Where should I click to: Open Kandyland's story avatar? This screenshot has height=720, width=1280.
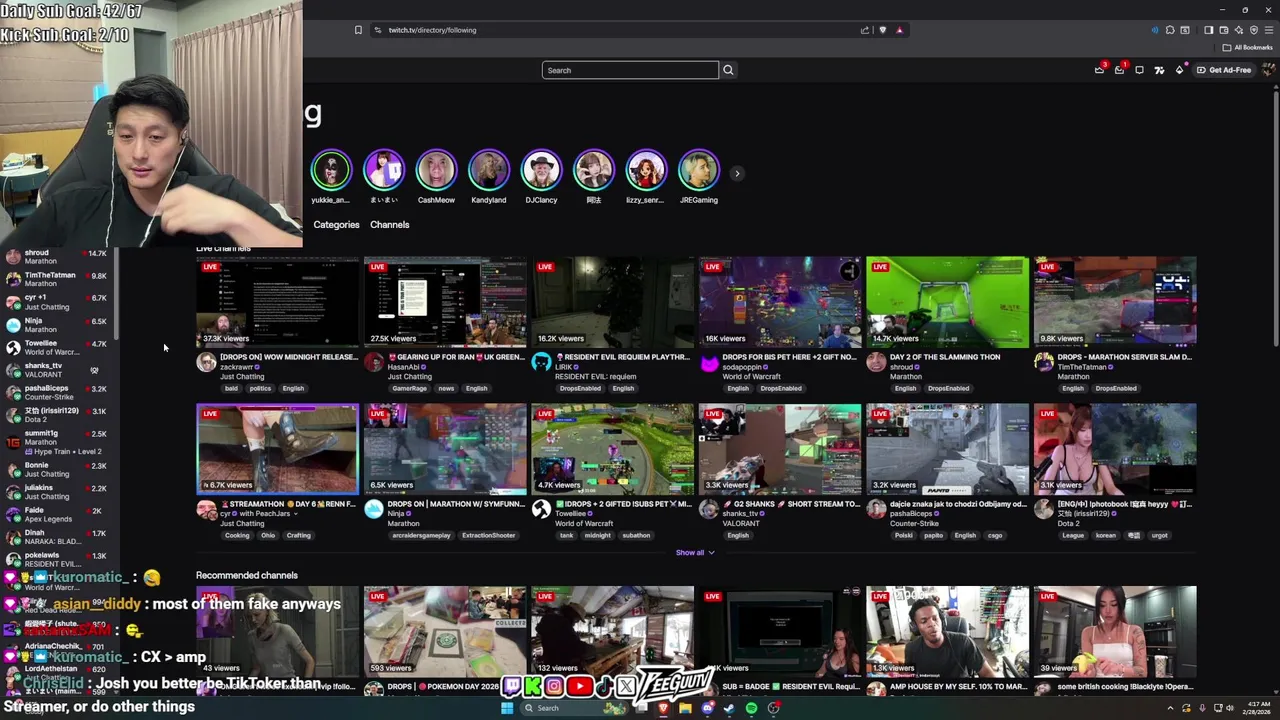(x=489, y=170)
